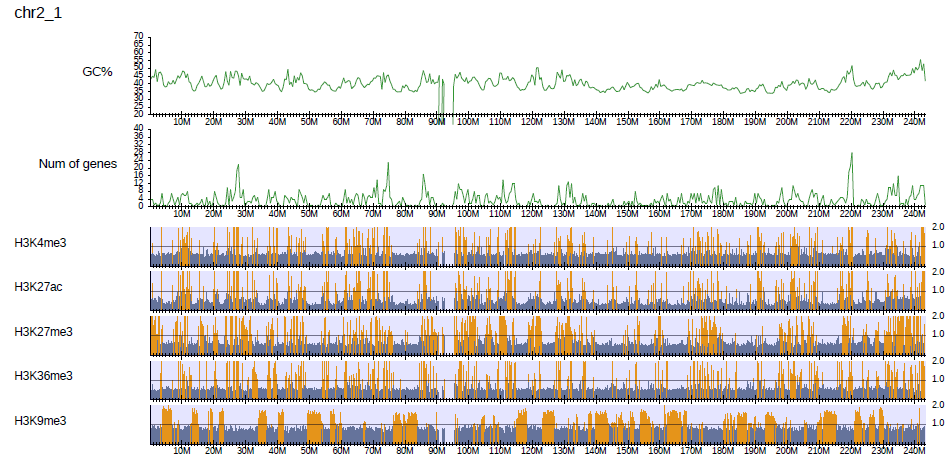
Task: Click the 220M tick label under Num of genes chart
Action: (x=851, y=214)
